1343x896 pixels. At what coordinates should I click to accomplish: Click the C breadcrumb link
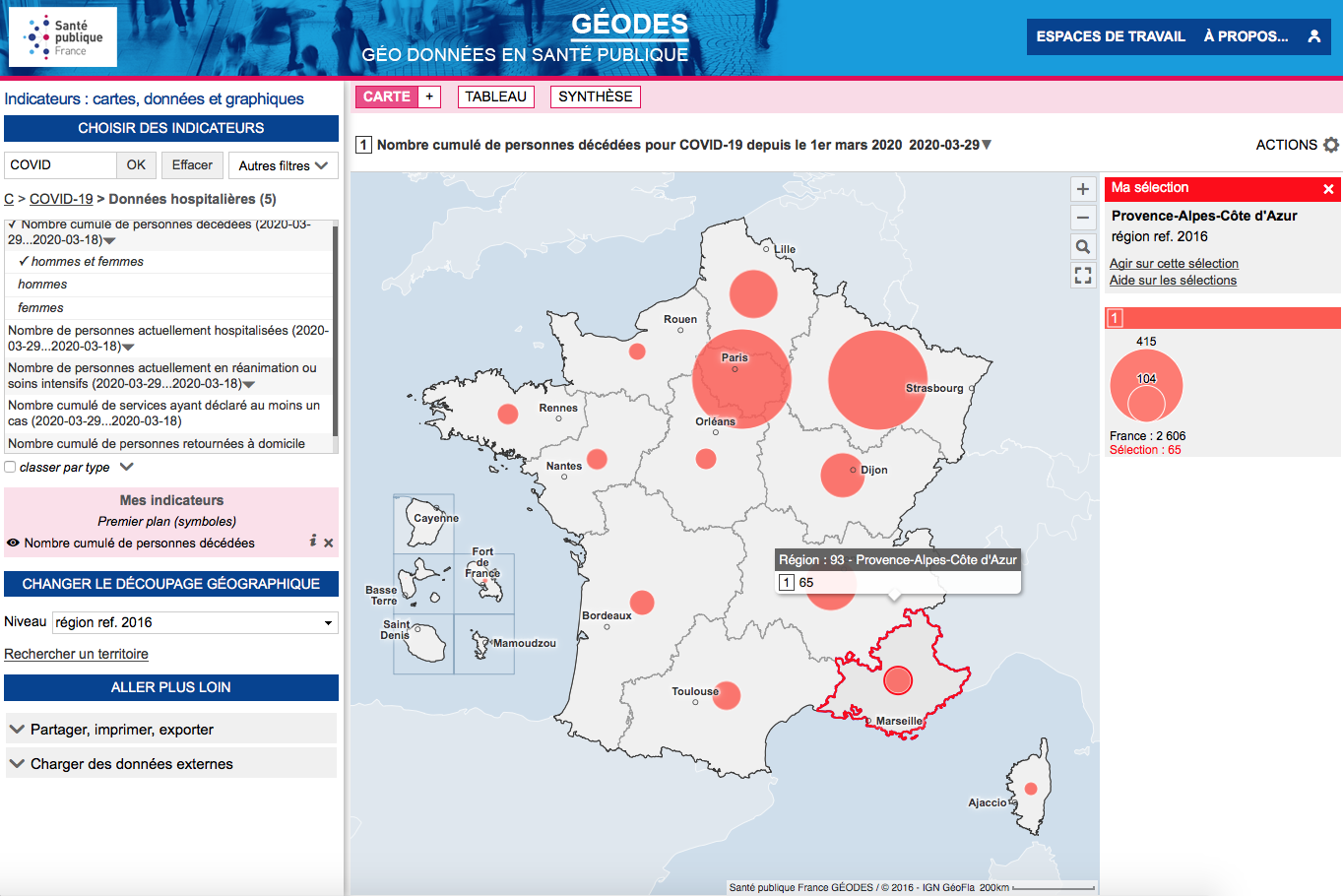9,199
